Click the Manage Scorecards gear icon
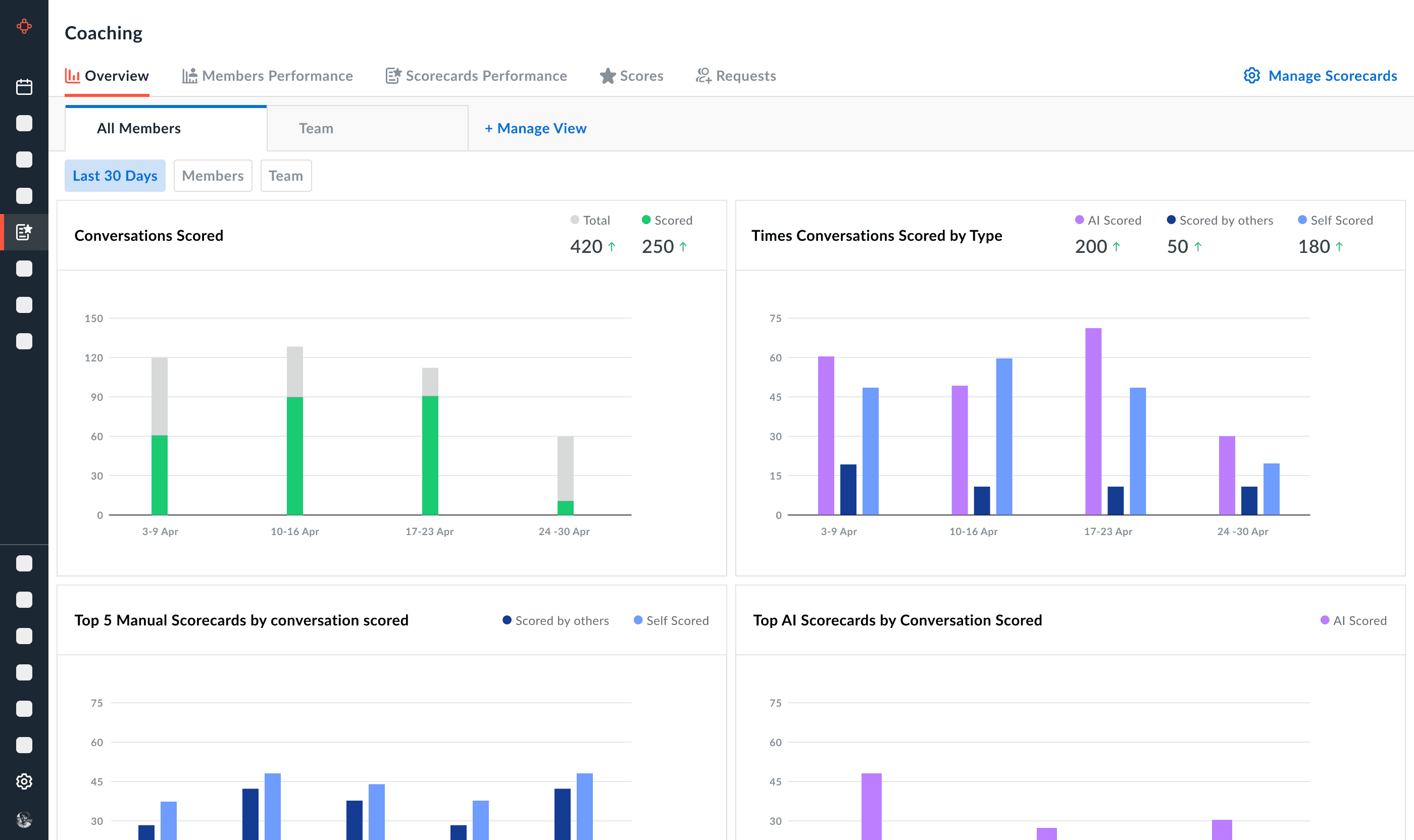Image resolution: width=1414 pixels, height=840 pixels. (1251, 76)
